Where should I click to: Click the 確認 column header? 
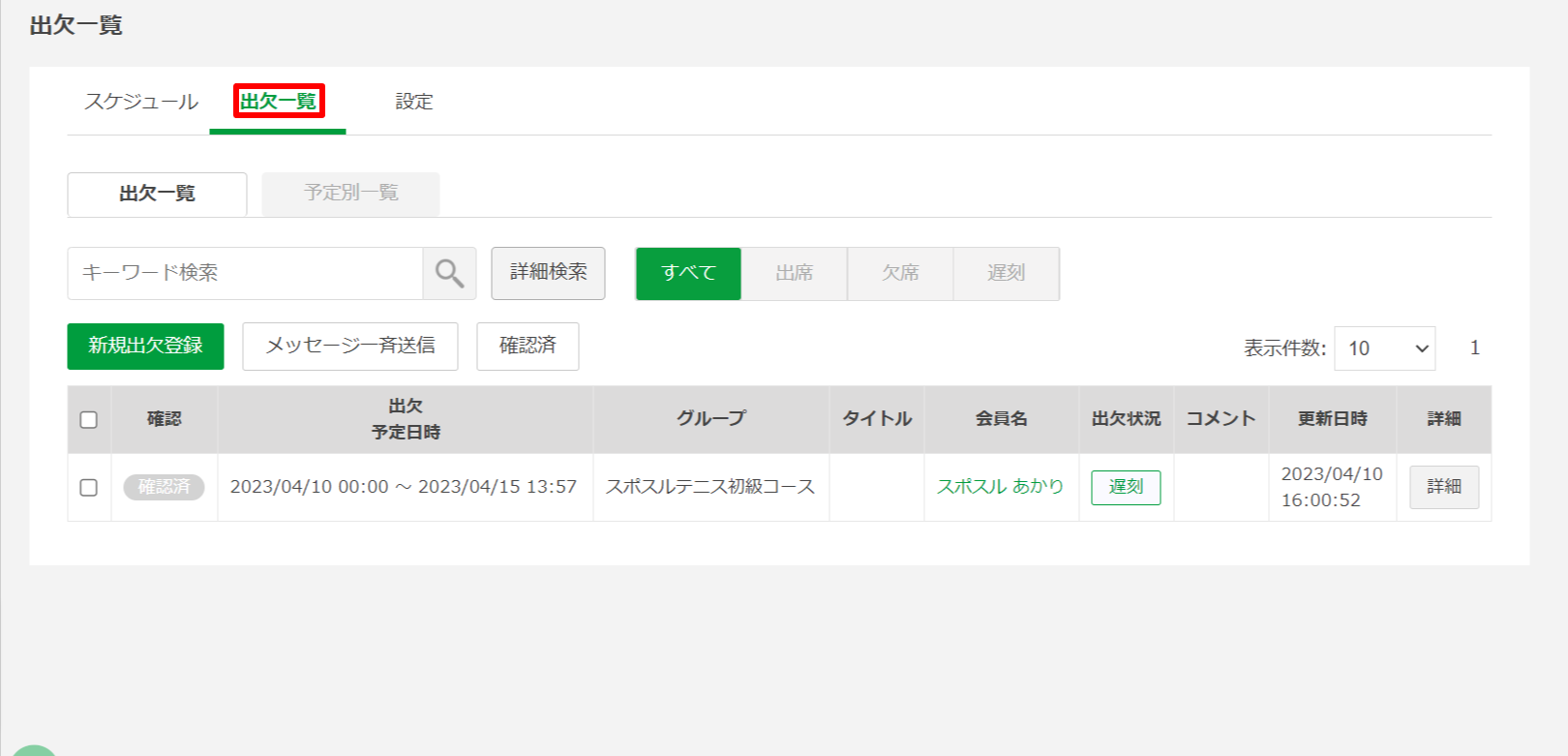[165, 419]
